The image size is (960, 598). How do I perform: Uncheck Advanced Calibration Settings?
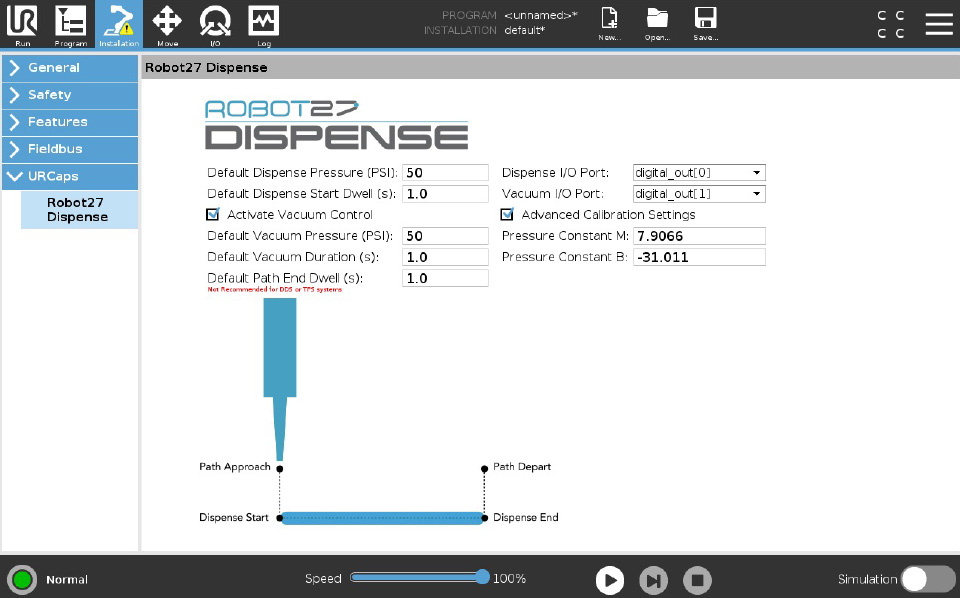click(507, 214)
